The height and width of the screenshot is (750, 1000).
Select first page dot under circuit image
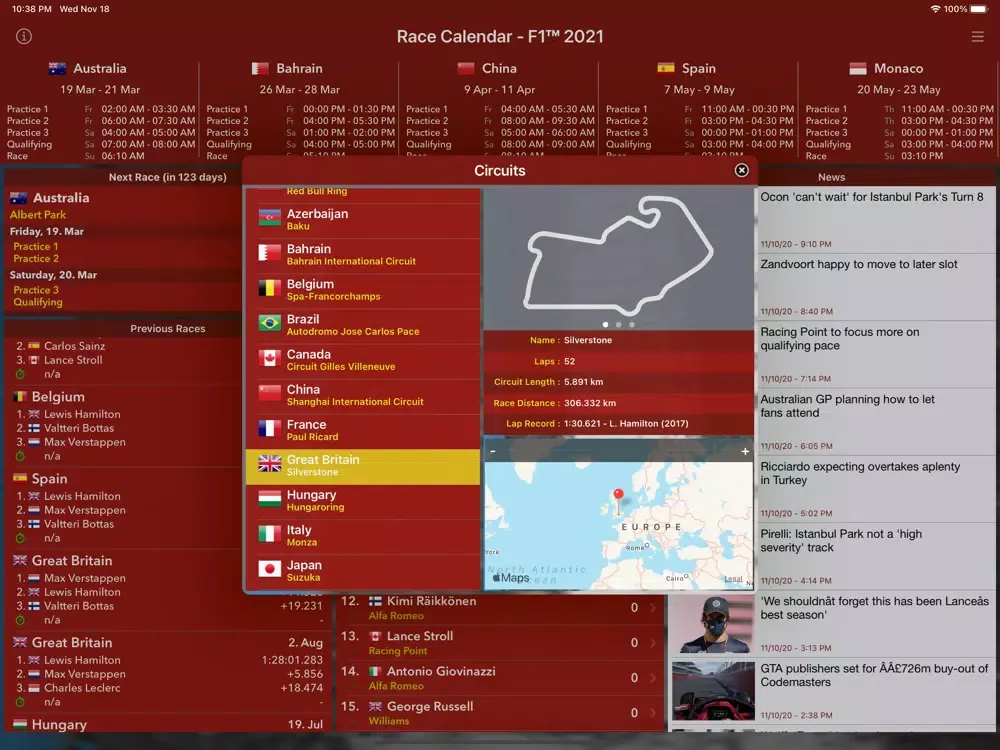[605, 325]
